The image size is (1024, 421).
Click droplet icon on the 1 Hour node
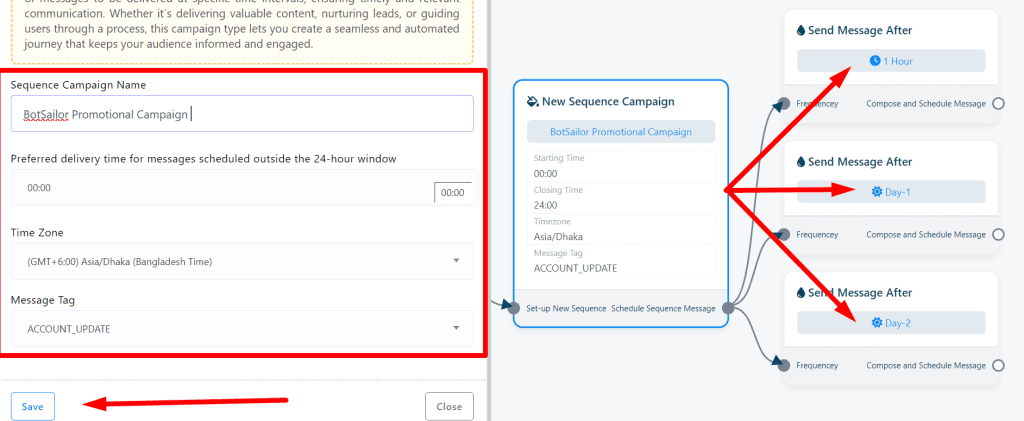(x=801, y=31)
